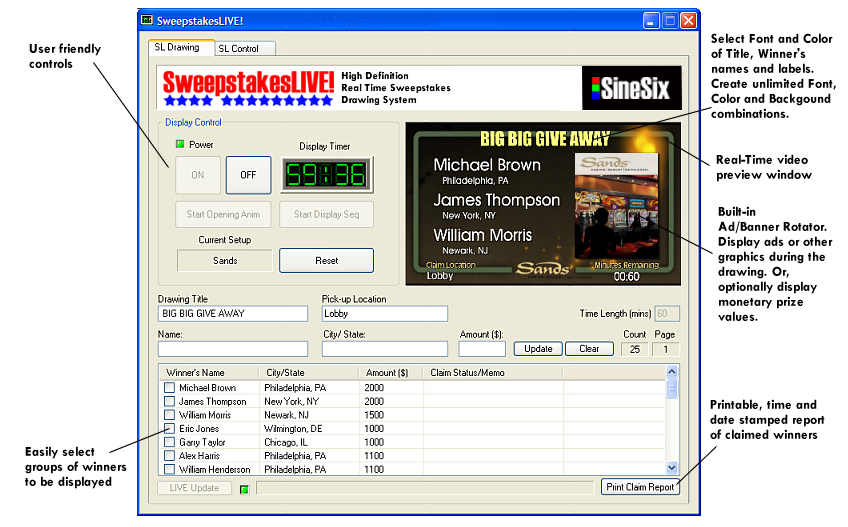Click the SweepstakesLIVE! banner logo

[248, 88]
